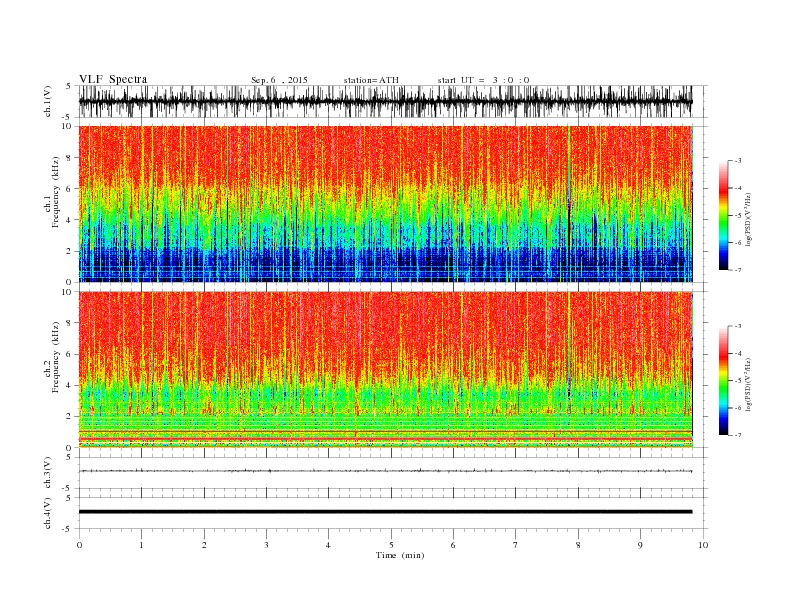This screenshot has height=612, width=792.
Task: Click the '-3' value on ch.2 colorbar
Action: point(738,326)
